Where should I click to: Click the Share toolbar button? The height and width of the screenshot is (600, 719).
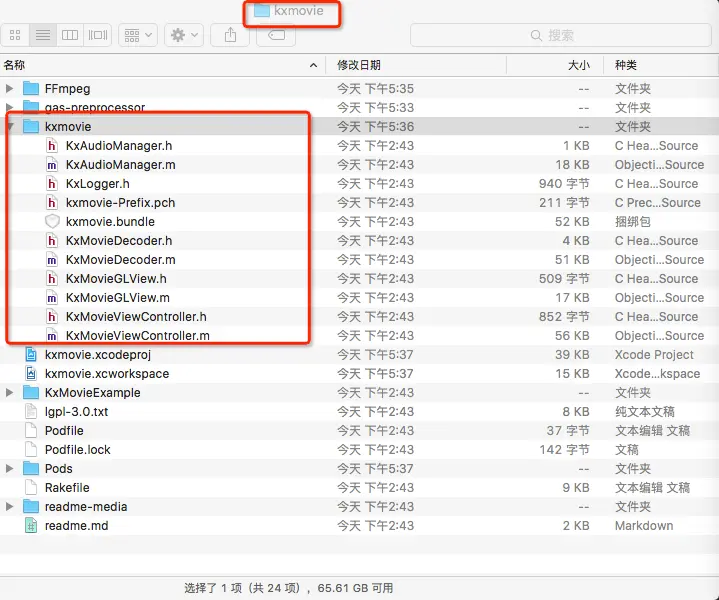(x=230, y=35)
